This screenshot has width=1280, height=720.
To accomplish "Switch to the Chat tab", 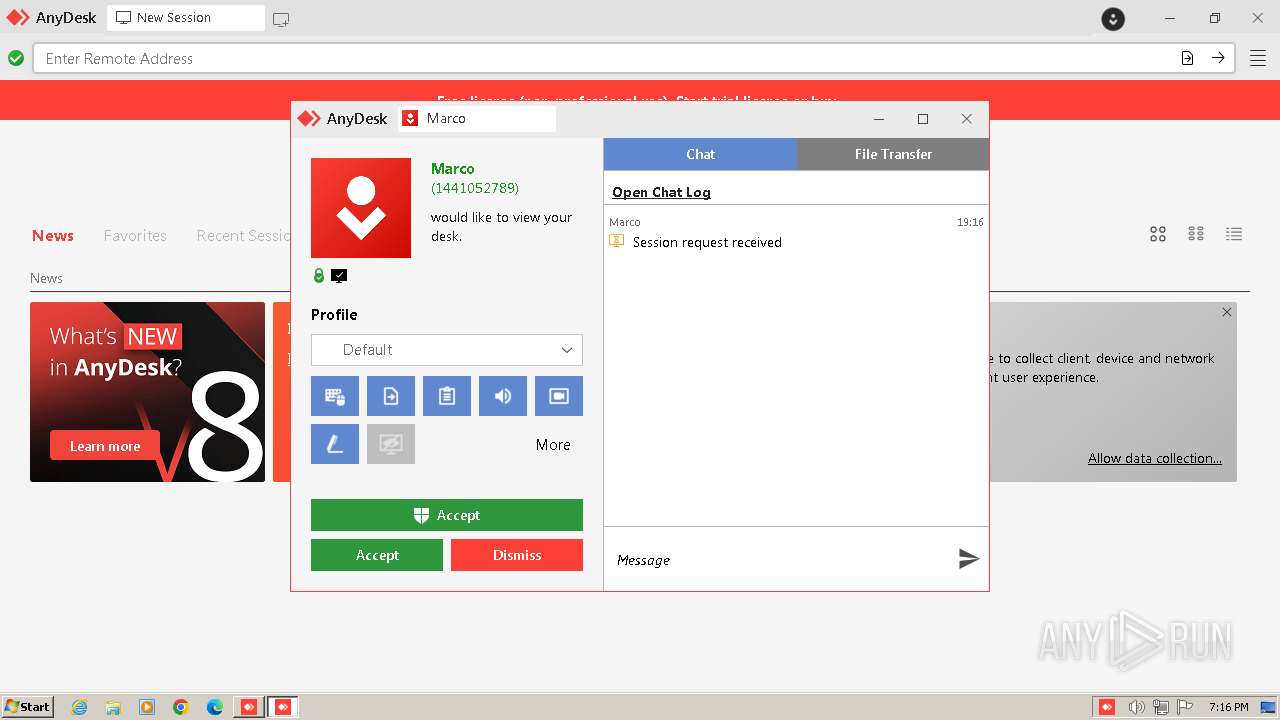I will [x=700, y=154].
